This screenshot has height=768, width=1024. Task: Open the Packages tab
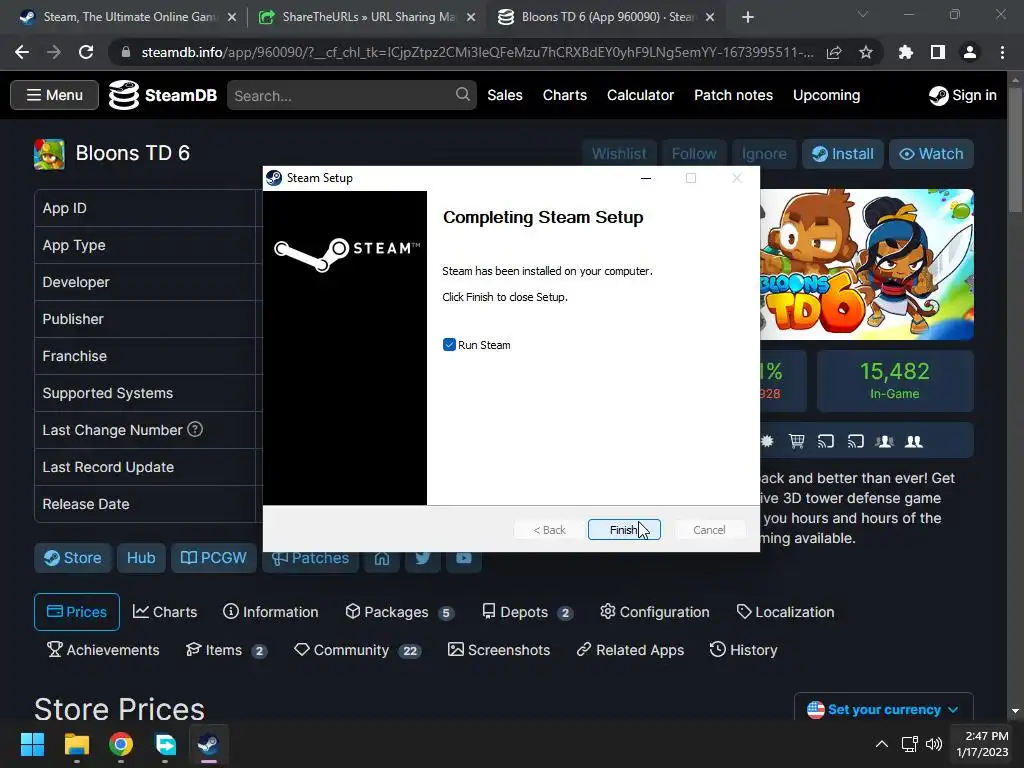coord(399,612)
